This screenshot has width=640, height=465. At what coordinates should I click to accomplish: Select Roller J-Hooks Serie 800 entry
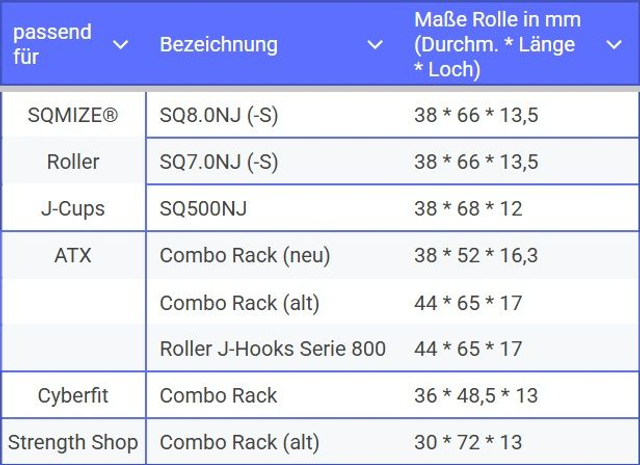273,349
